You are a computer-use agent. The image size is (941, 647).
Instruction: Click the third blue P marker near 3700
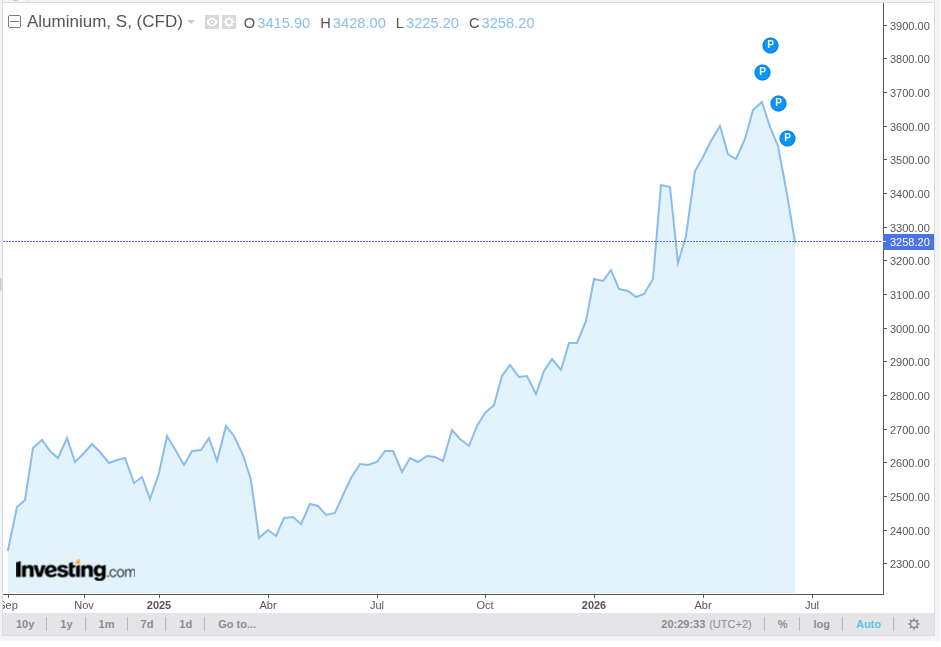778,103
